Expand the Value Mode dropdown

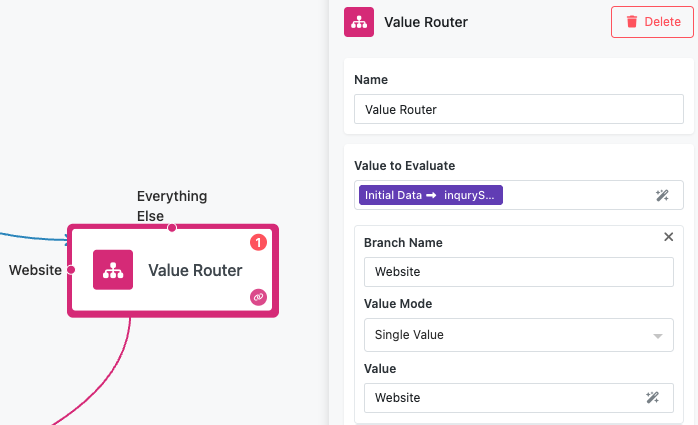[x=518, y=335]
